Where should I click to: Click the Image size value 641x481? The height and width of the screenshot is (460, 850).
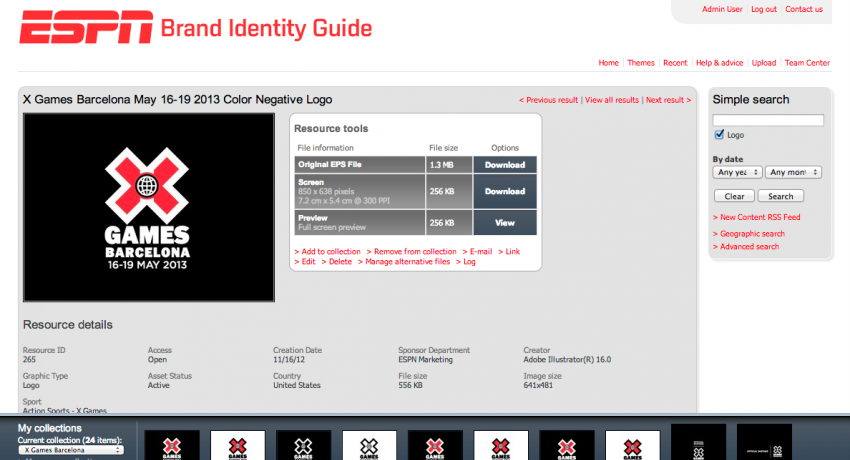[538, 385]
